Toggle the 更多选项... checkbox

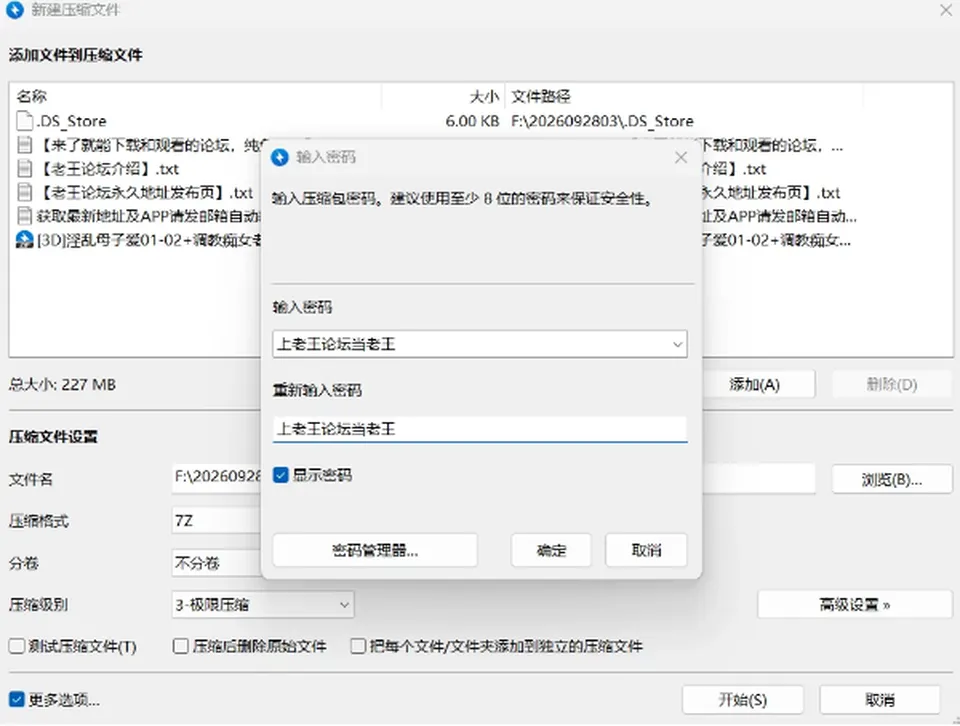(x=17, y=699)
